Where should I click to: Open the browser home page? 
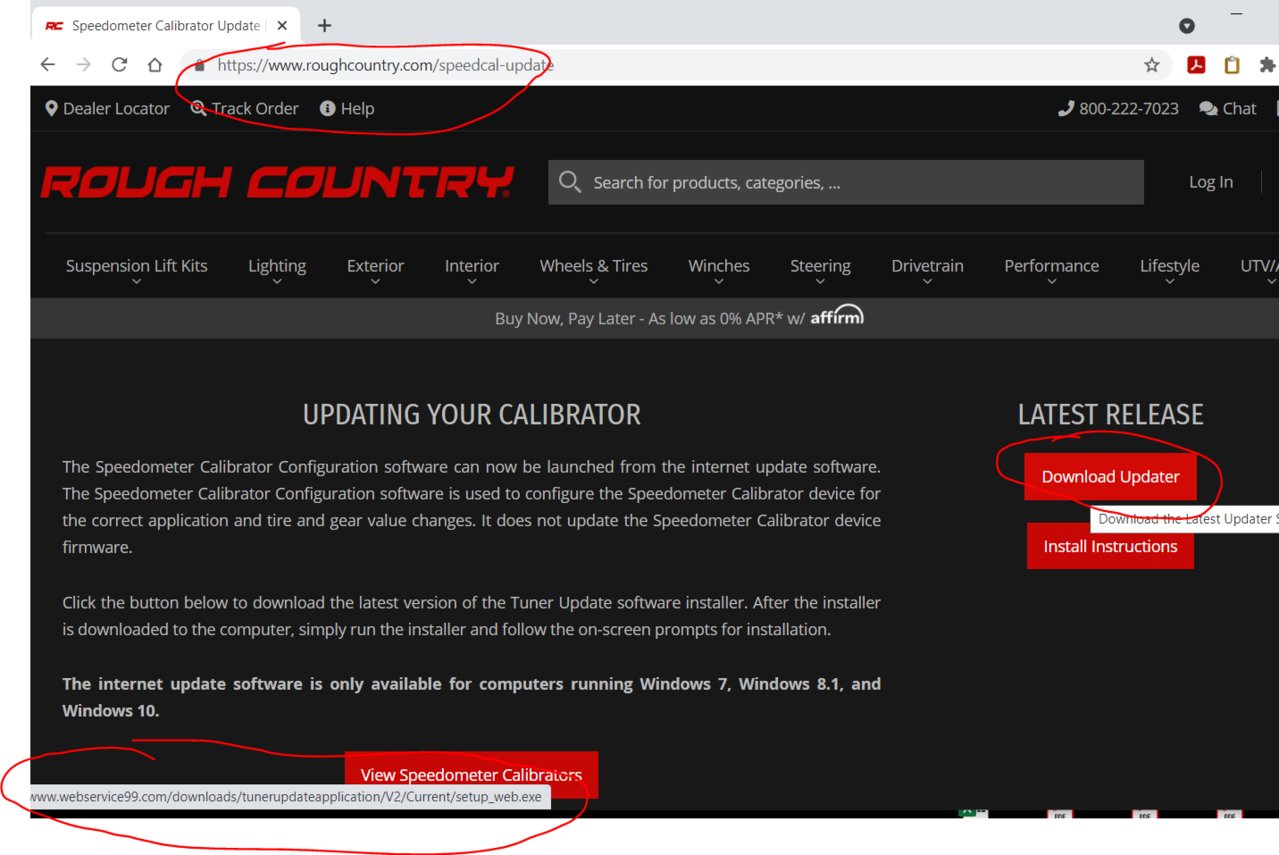coord(155,65)
